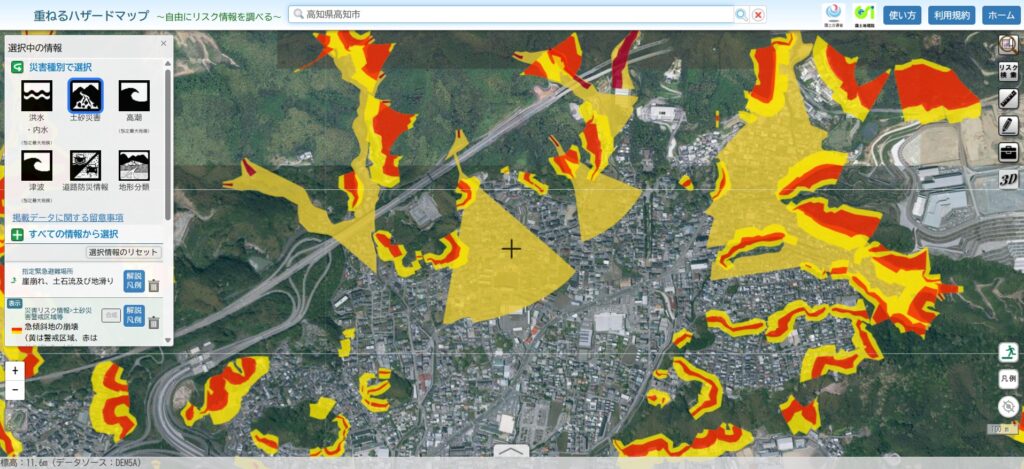Toggle the 凡例 legend button on right
Viewport: 1024px width, 469px height.
[1009, 379]
